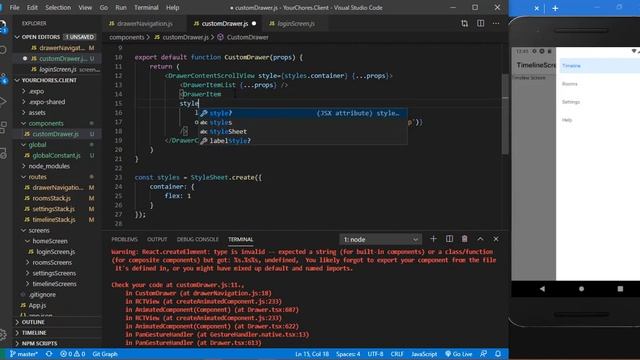Image resolution: width=640 pixels, height=360 pixels.
Task: Open roomsStack.js in the explorer
Action: click(x=51, y=198)
